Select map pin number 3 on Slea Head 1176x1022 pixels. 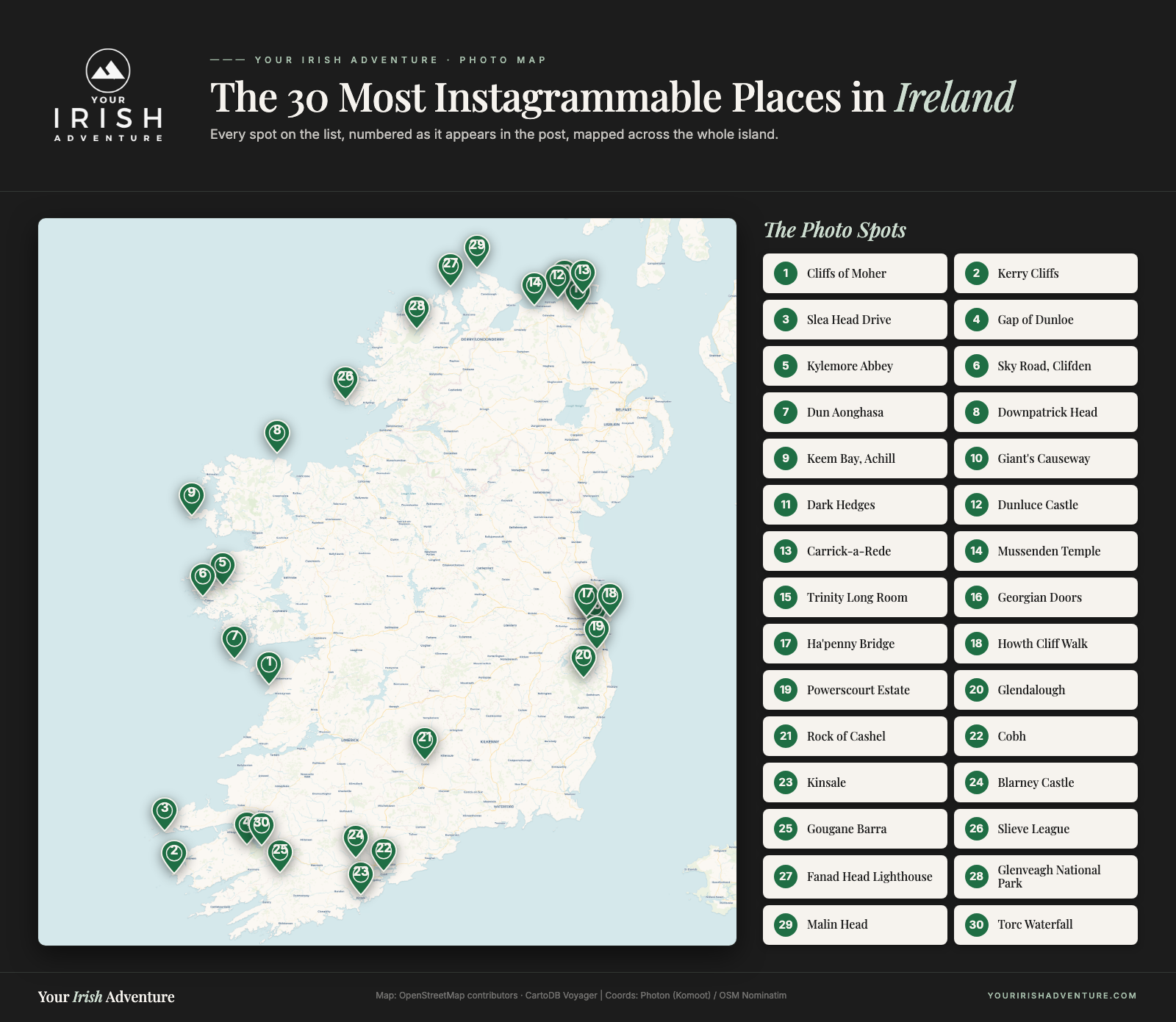165,813
